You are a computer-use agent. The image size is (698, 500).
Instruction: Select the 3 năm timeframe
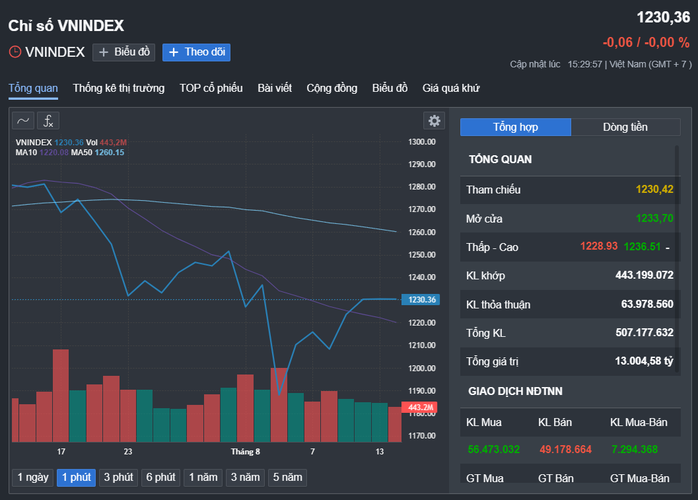(245, 477)
